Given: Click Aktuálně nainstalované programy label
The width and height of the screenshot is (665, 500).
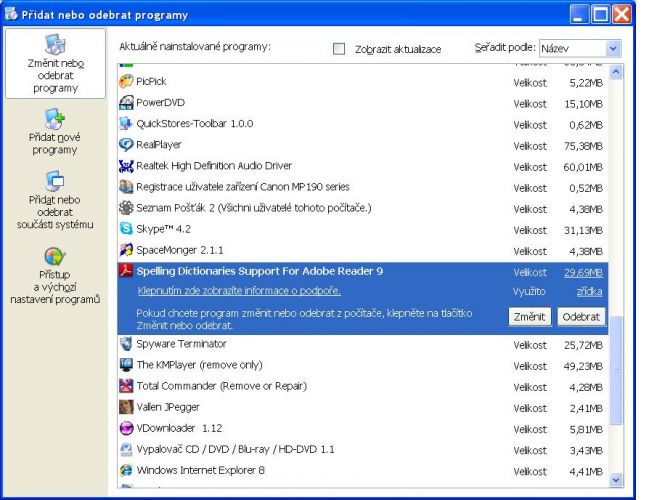Looking at the screenshot, I should coord(195,47).
